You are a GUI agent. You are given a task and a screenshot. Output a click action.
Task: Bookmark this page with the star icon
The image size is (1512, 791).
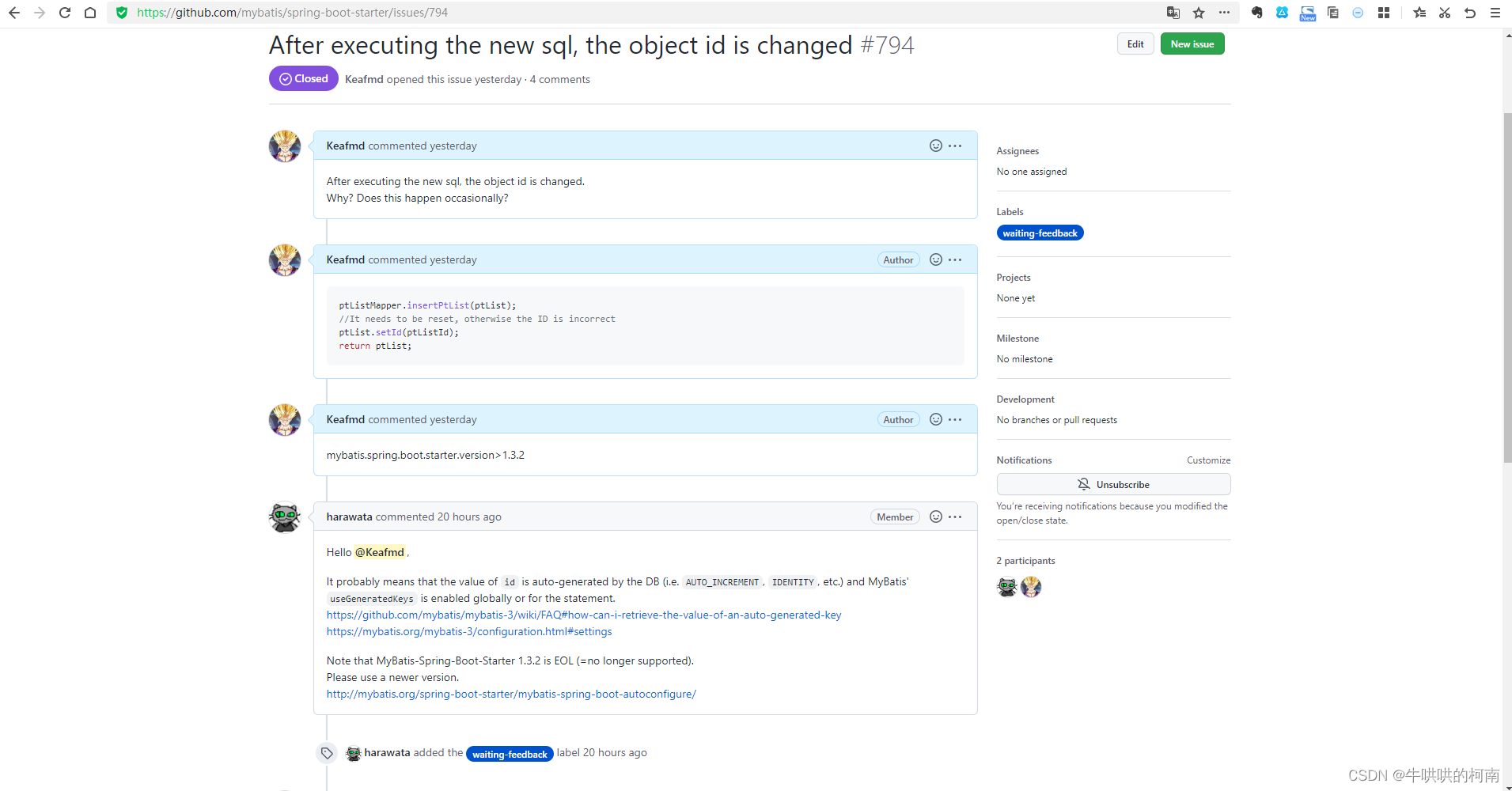click(1199, 13)
